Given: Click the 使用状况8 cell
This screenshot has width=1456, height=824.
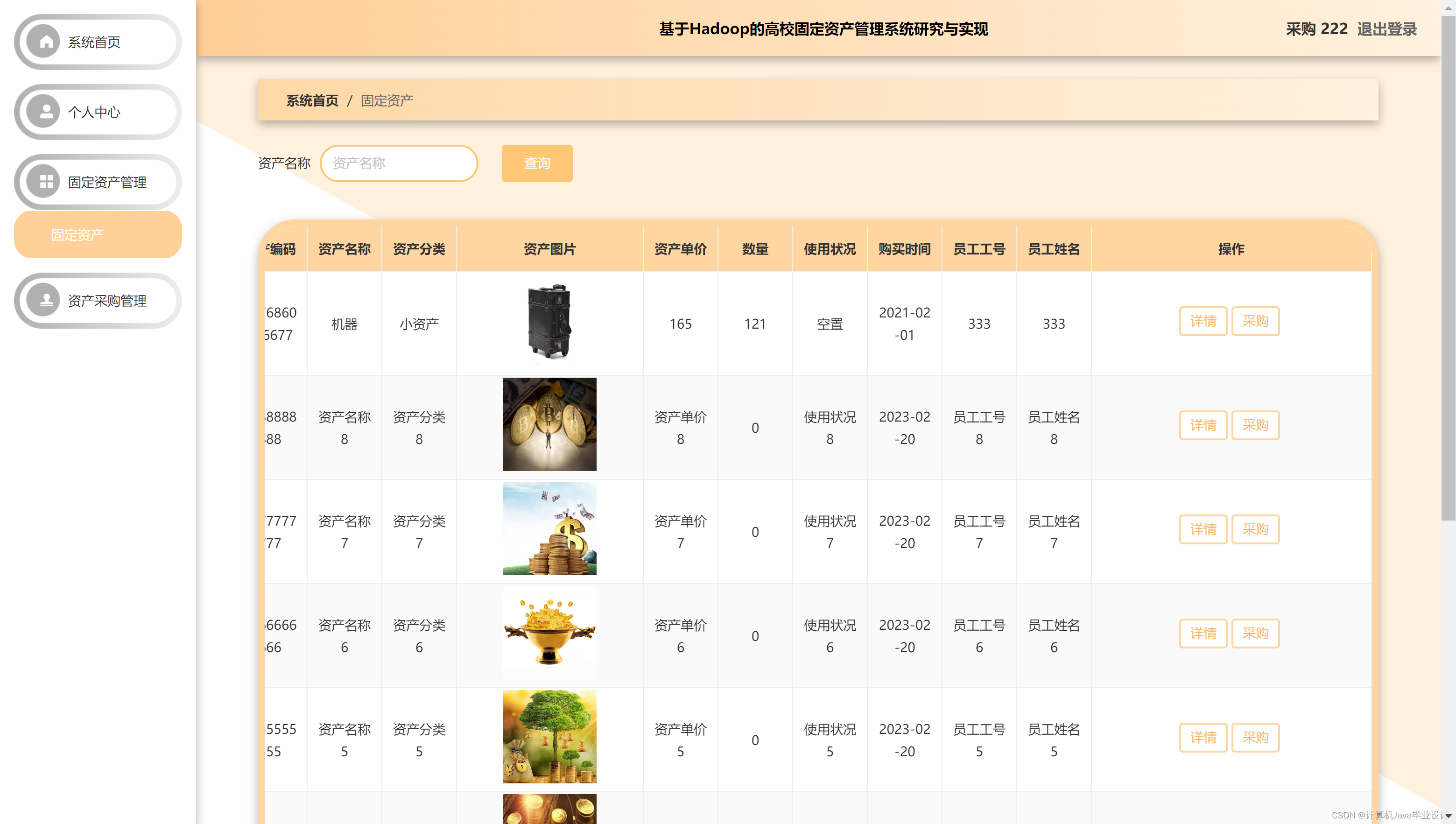Looking at the screenshot, I should pos(830,427).
